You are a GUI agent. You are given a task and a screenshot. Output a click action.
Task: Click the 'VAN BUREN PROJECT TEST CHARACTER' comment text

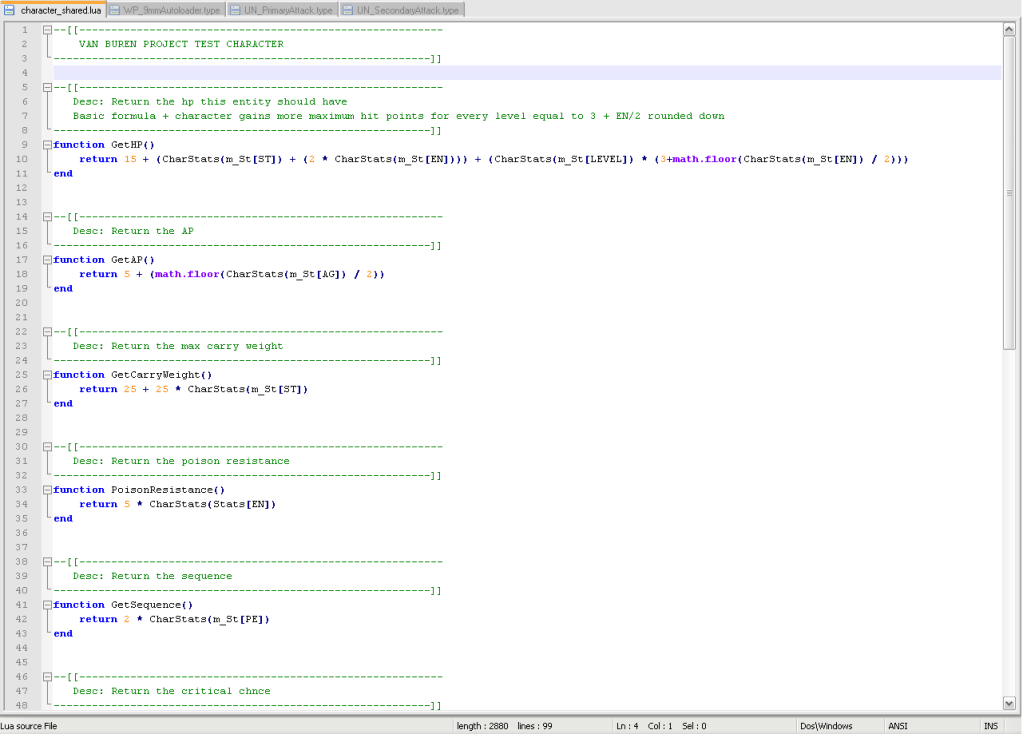tap(181, 44)
